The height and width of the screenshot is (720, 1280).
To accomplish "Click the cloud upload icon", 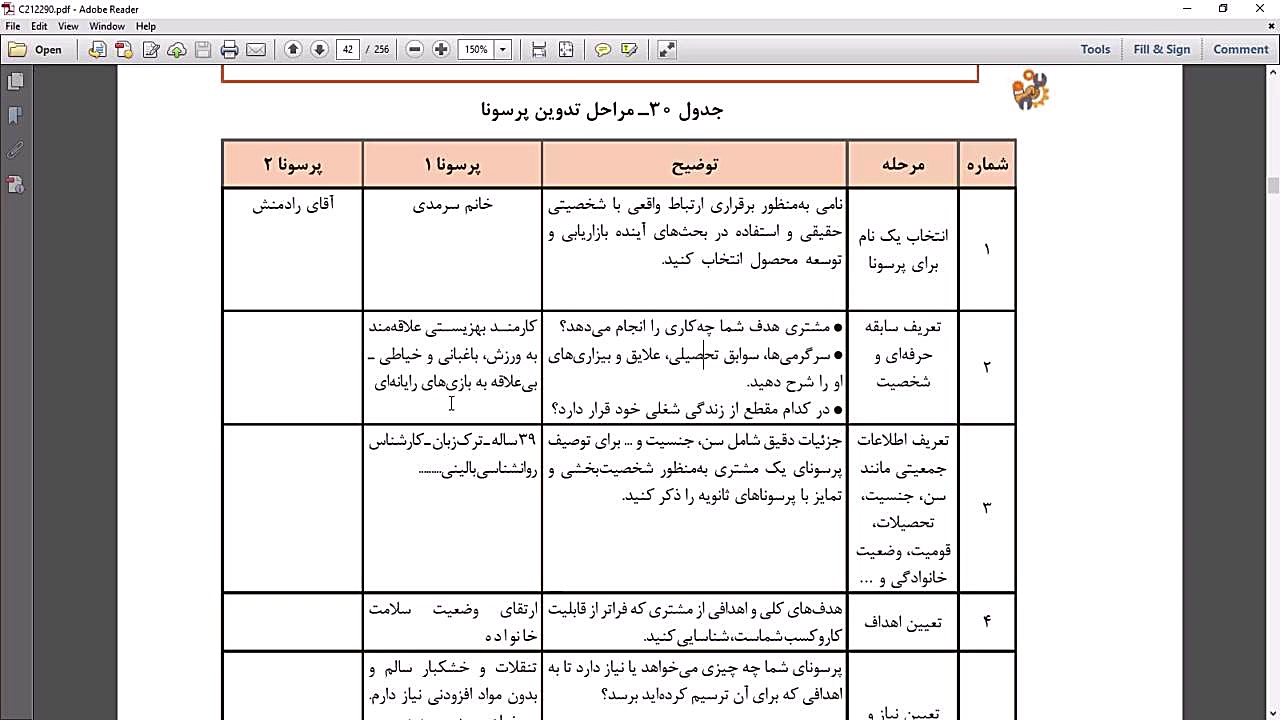I will click(x=177, y=49).
